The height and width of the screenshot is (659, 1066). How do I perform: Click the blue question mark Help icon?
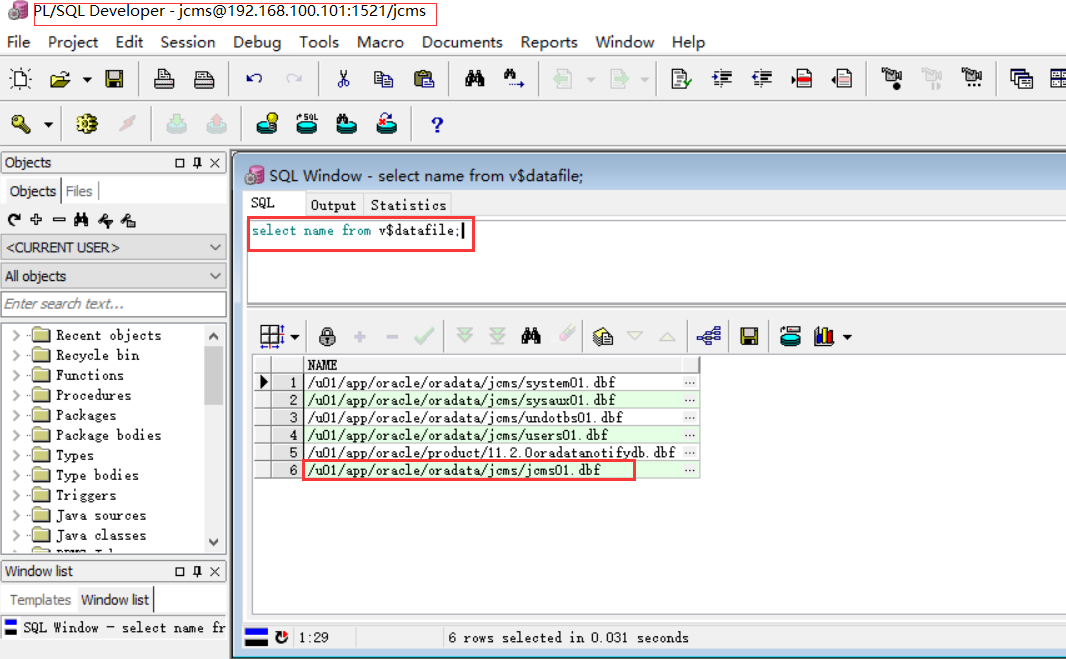coord(437,124)
